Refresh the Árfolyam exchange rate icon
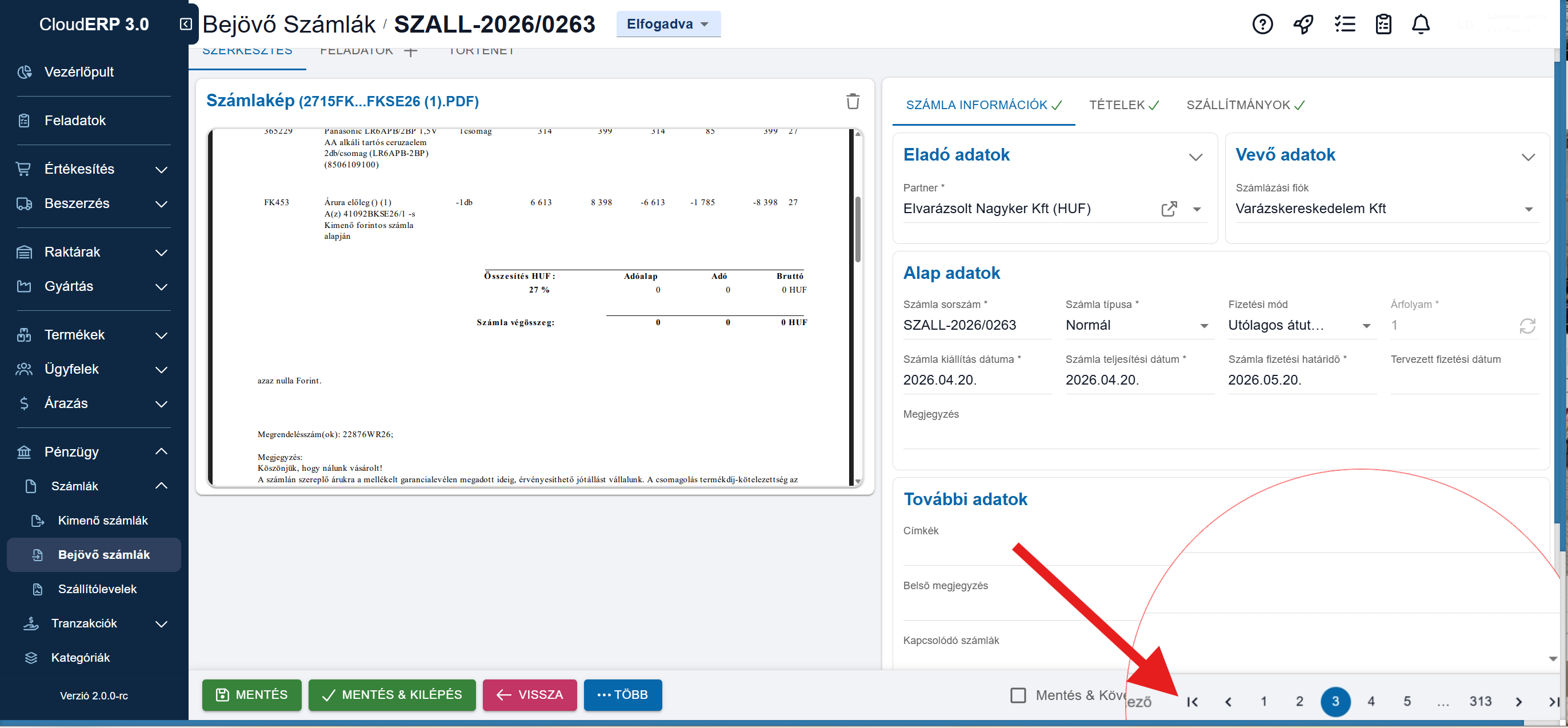The height and width of the screenshot is (728, 1568). tap(1527, 326)
